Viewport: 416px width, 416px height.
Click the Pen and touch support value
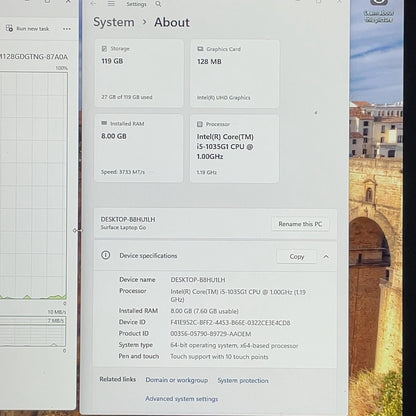pos(219,357)
